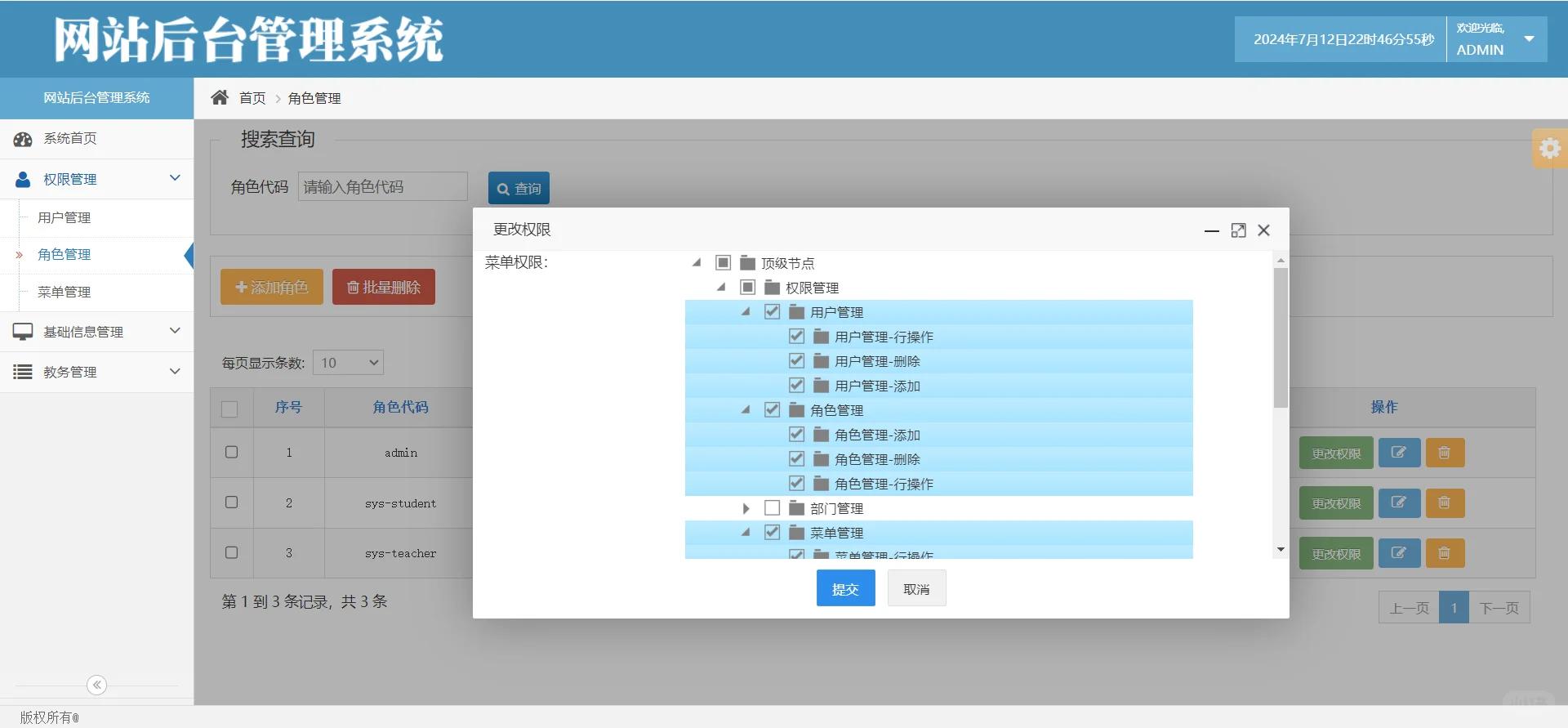The height and width of the screenshot is (728, 1568).
Task: Click the folder icon of 顶级节点
Action: click(747, 262)
